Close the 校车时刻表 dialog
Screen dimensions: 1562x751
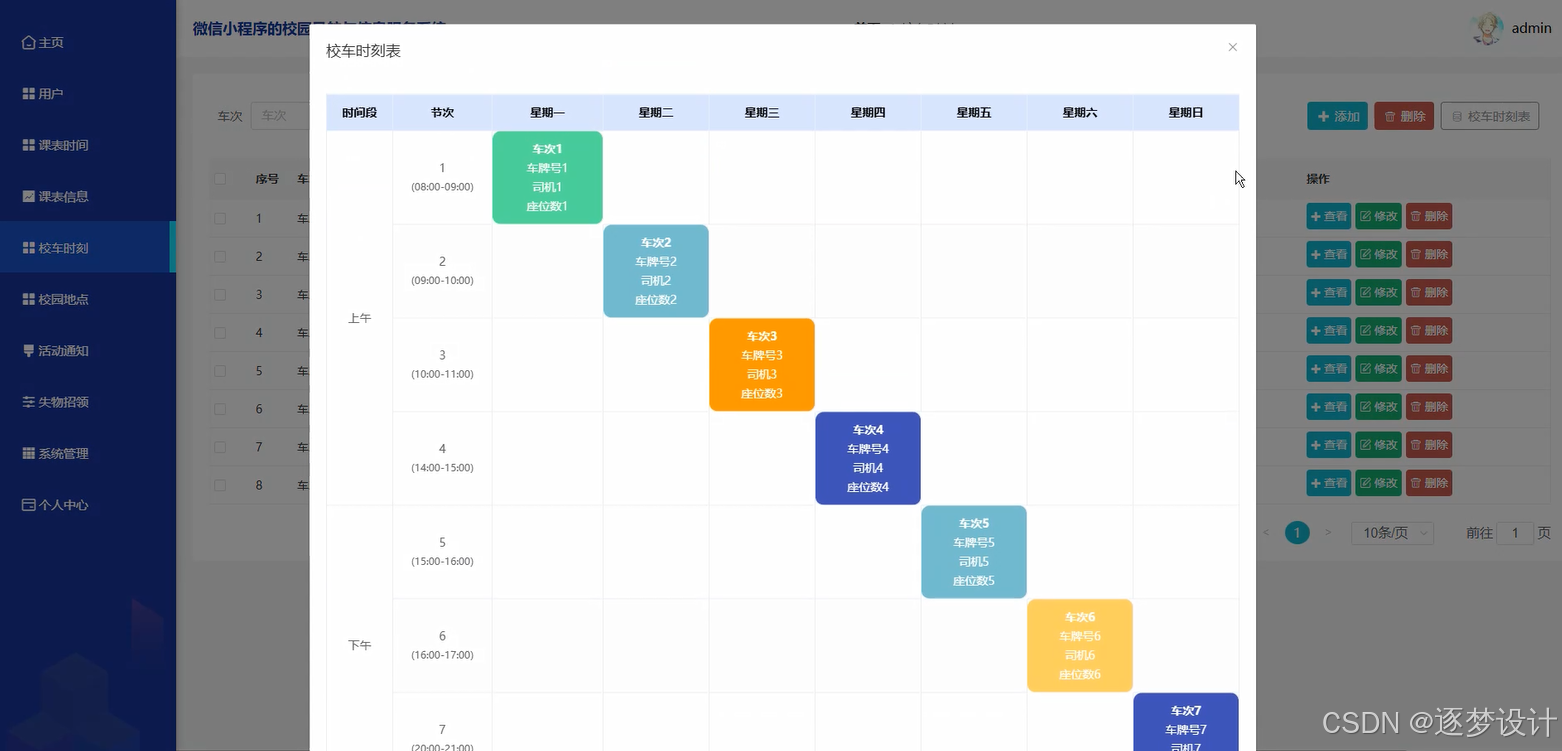point(1232,47)
